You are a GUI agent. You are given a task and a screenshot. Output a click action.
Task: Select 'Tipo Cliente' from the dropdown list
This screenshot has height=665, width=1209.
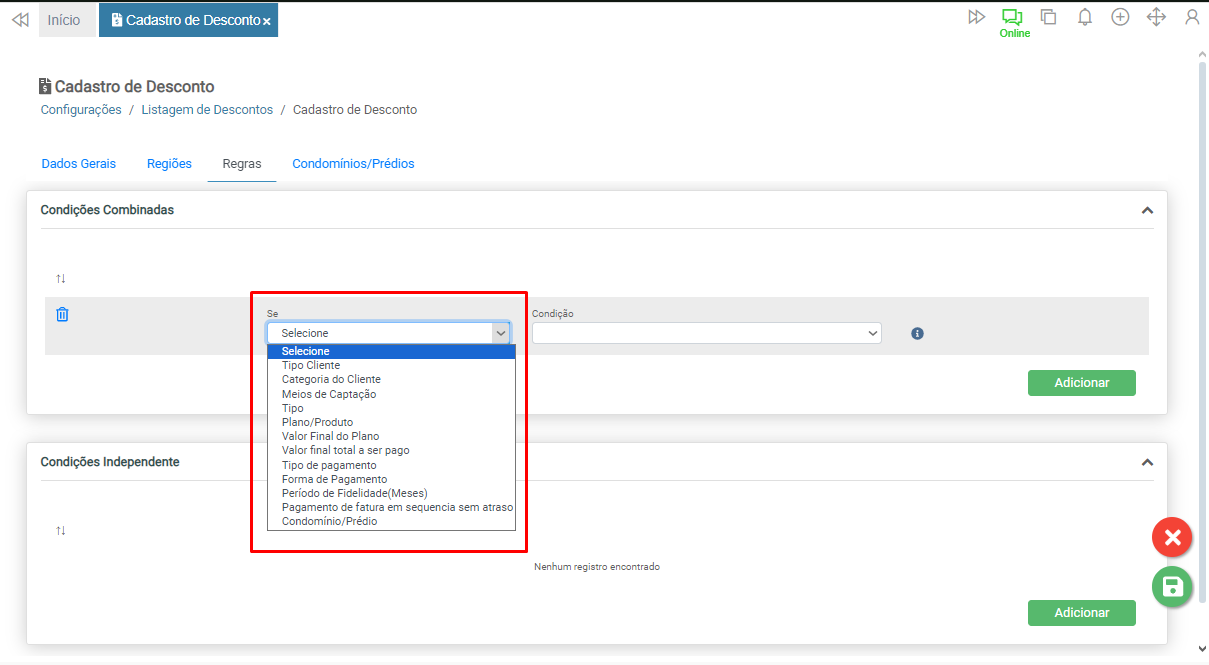tap(311, 365)
